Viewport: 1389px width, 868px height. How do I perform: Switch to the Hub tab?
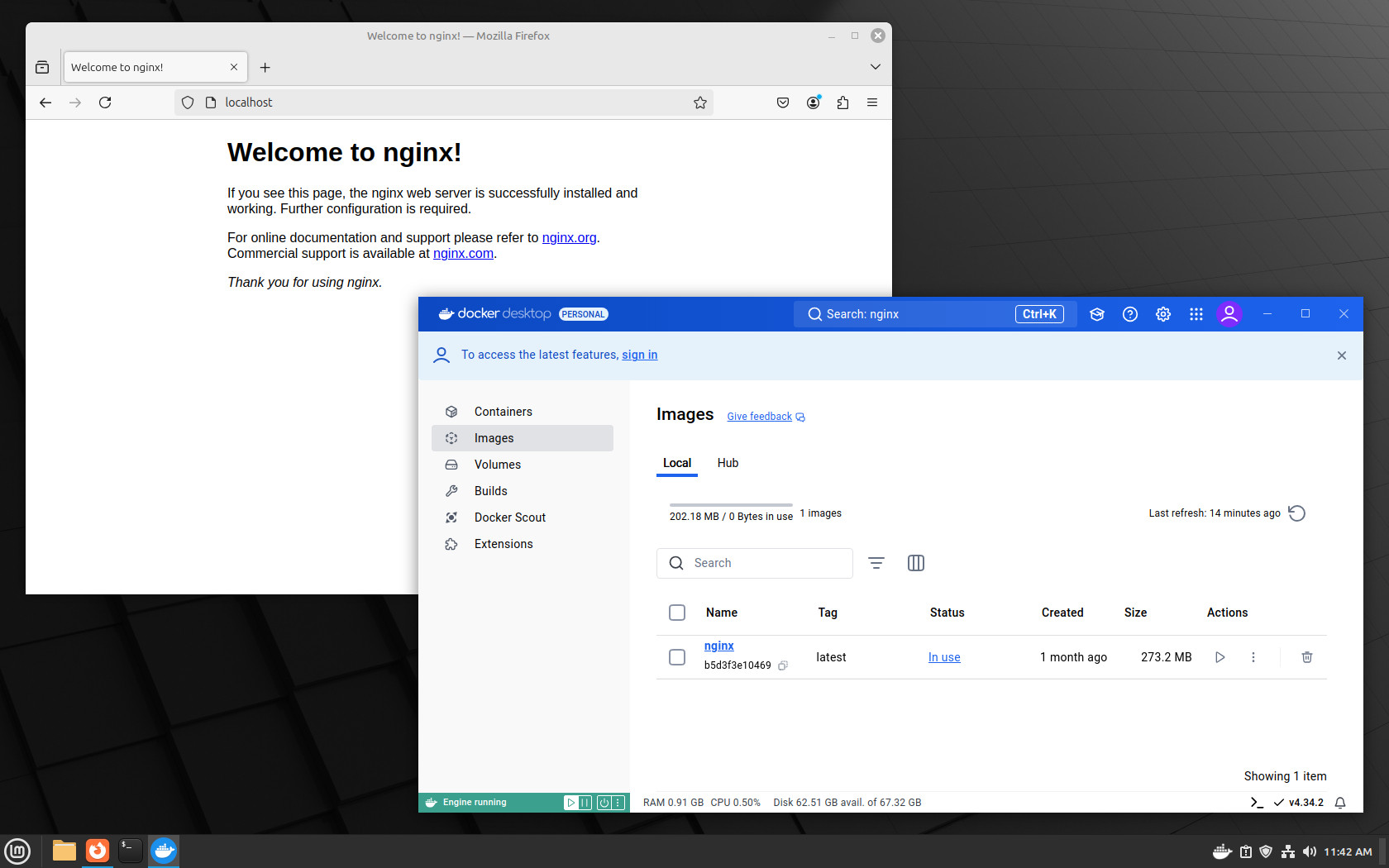pyautogui.click(x=728, y=463)
